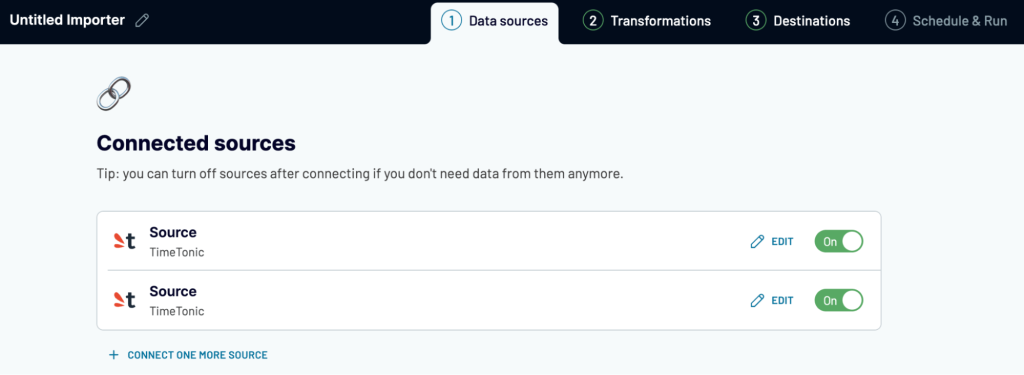
Task: Select the first Source row name
Action: (x=173, y=233)
